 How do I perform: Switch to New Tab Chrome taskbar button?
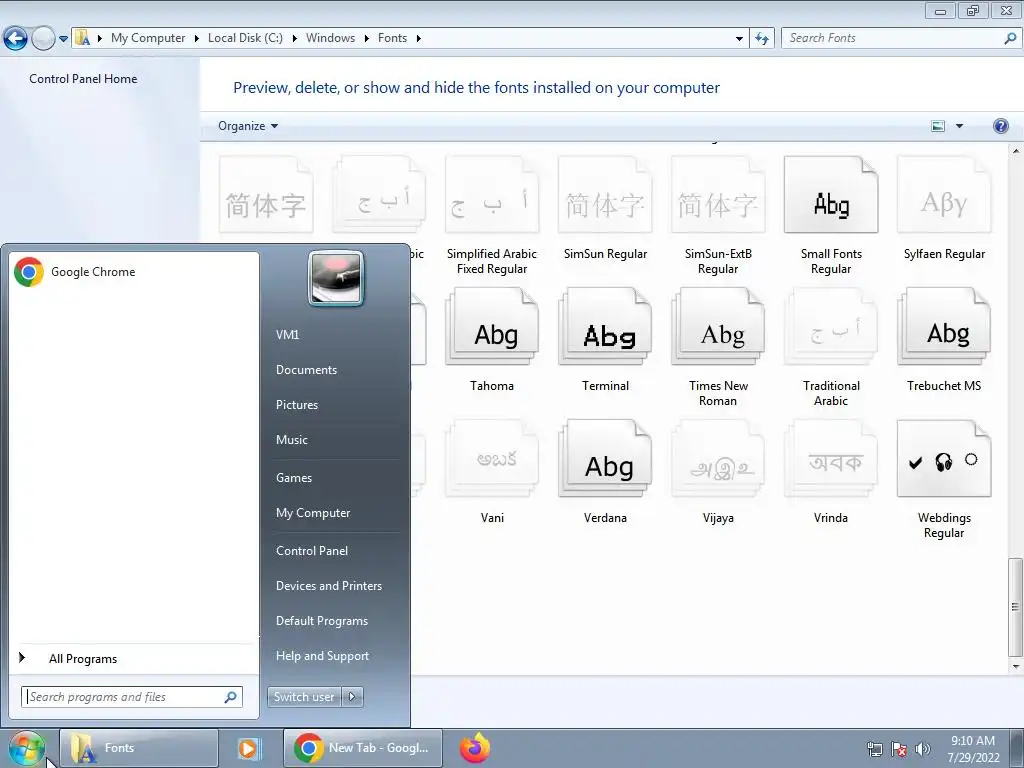(363, 748)
